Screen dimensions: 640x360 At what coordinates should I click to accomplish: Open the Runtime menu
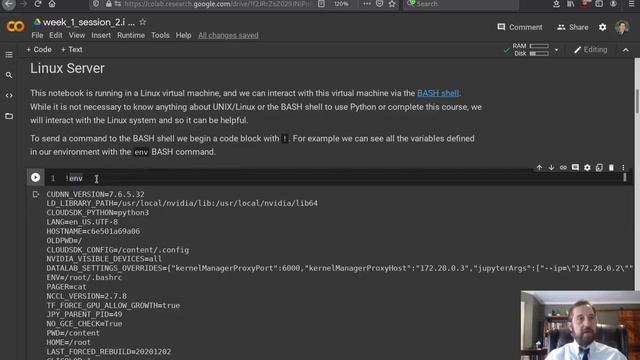131,36
